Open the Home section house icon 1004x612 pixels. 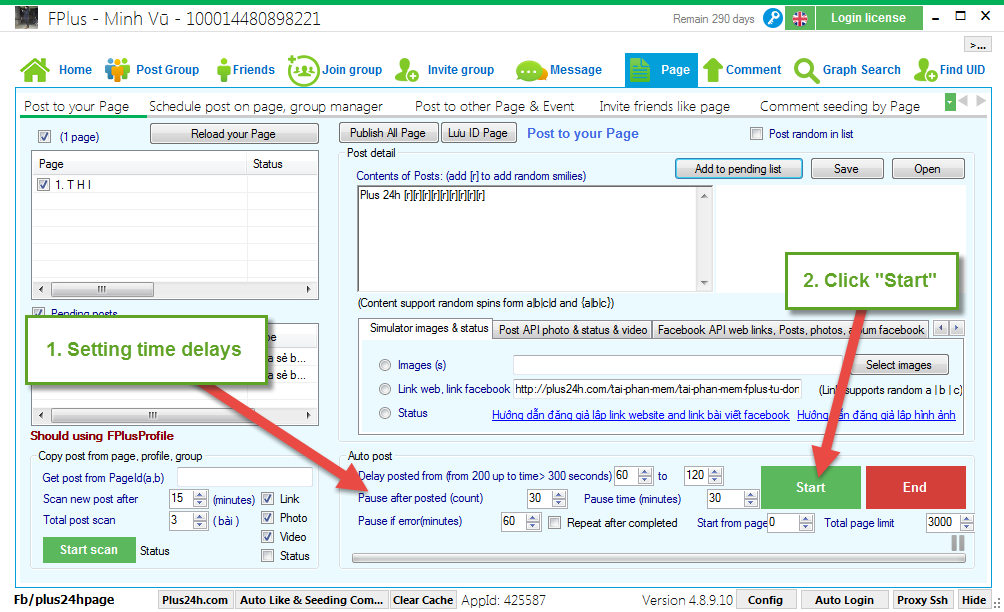35,70
